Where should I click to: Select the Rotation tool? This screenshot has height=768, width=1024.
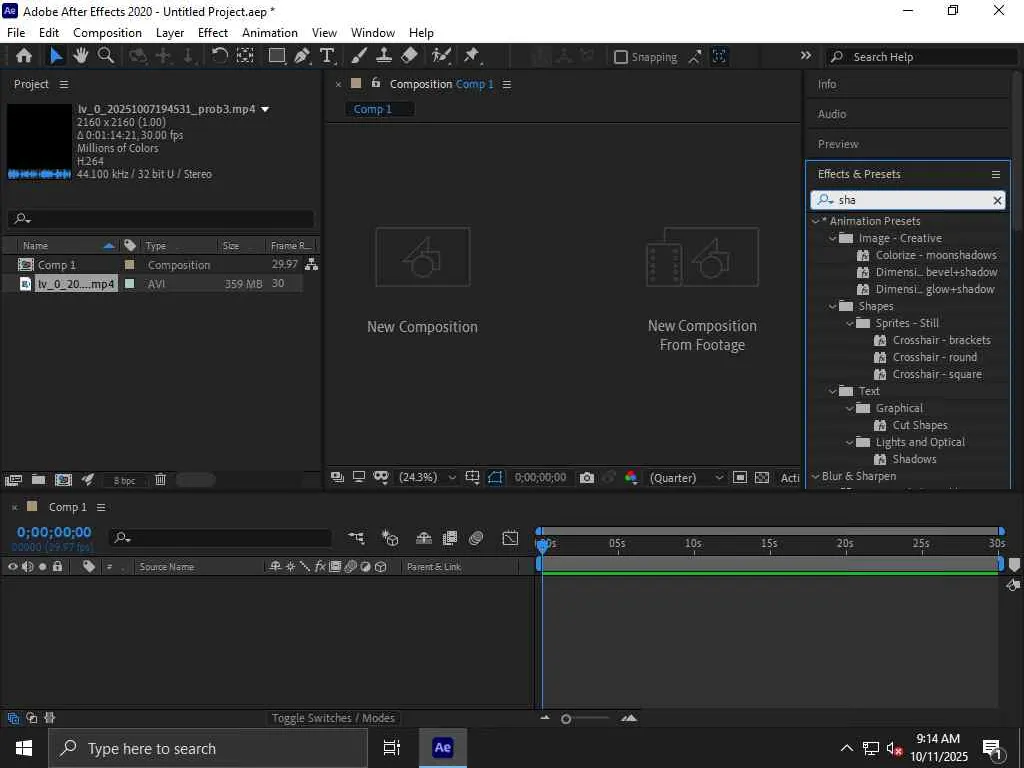220,56
